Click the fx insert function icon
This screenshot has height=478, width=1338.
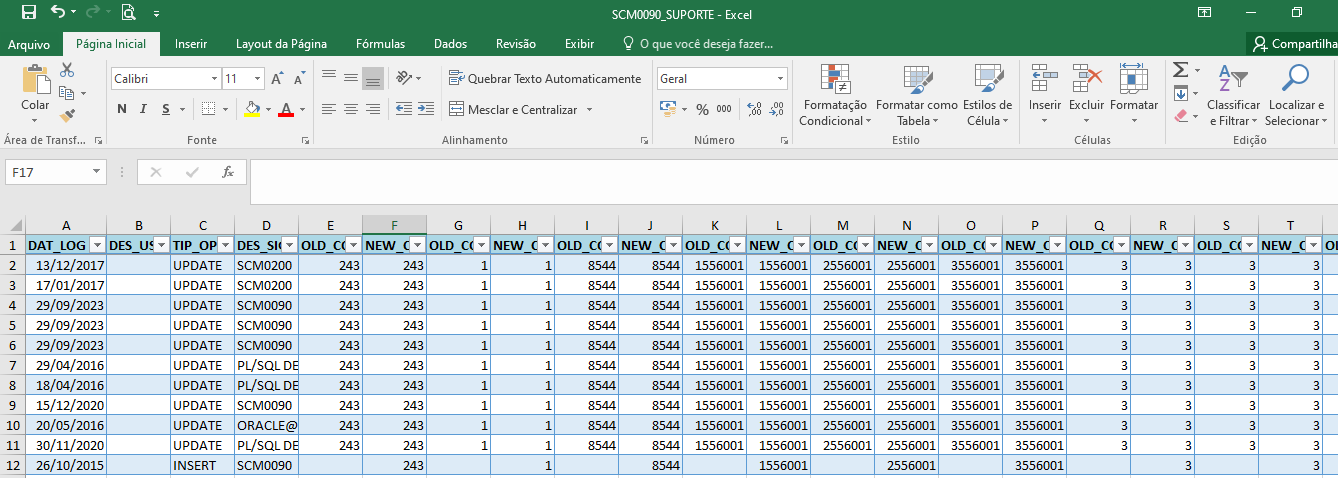pyautogui.click(x=227, y=172)
